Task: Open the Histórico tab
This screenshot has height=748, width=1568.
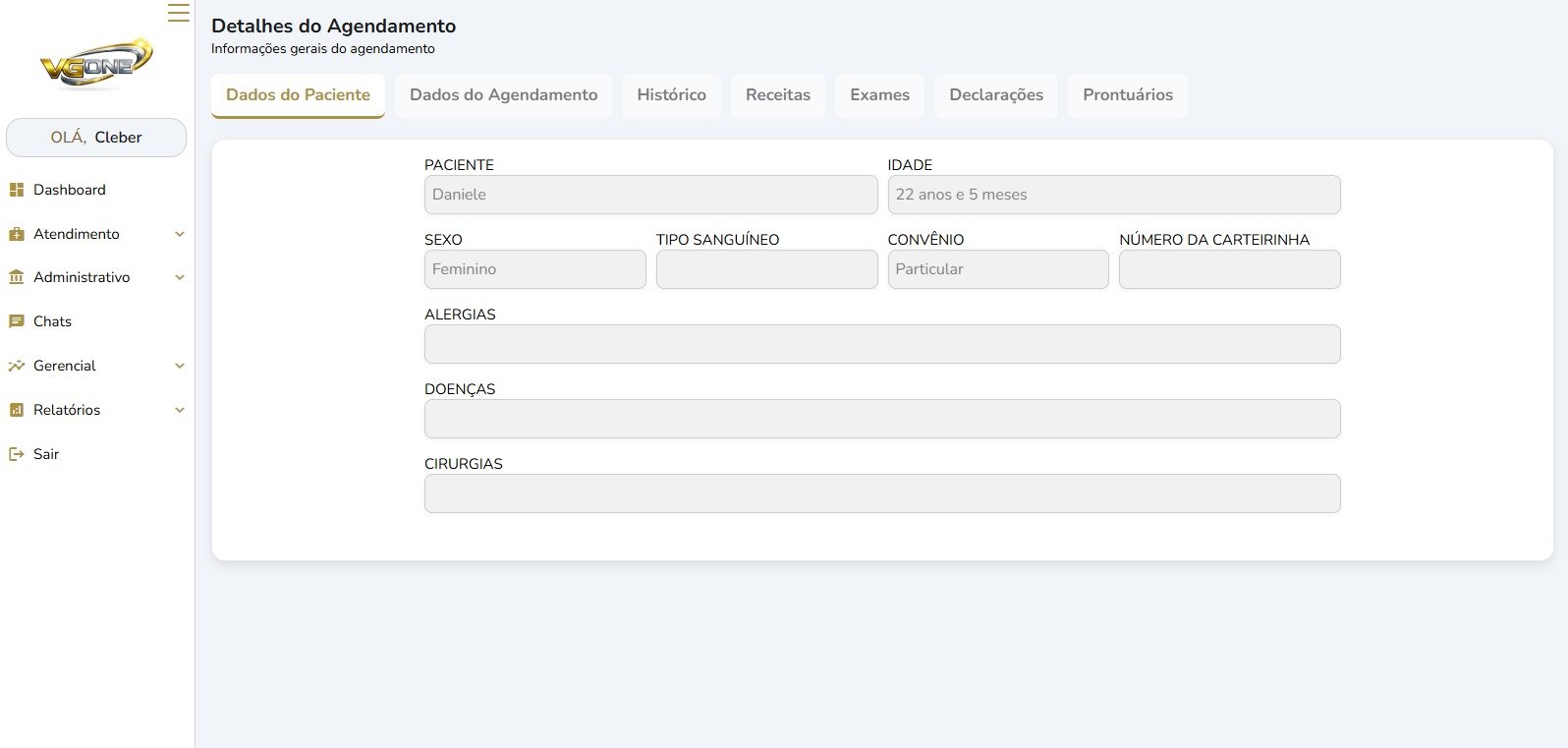Action: pyautogui.click(x=671, y=95)
